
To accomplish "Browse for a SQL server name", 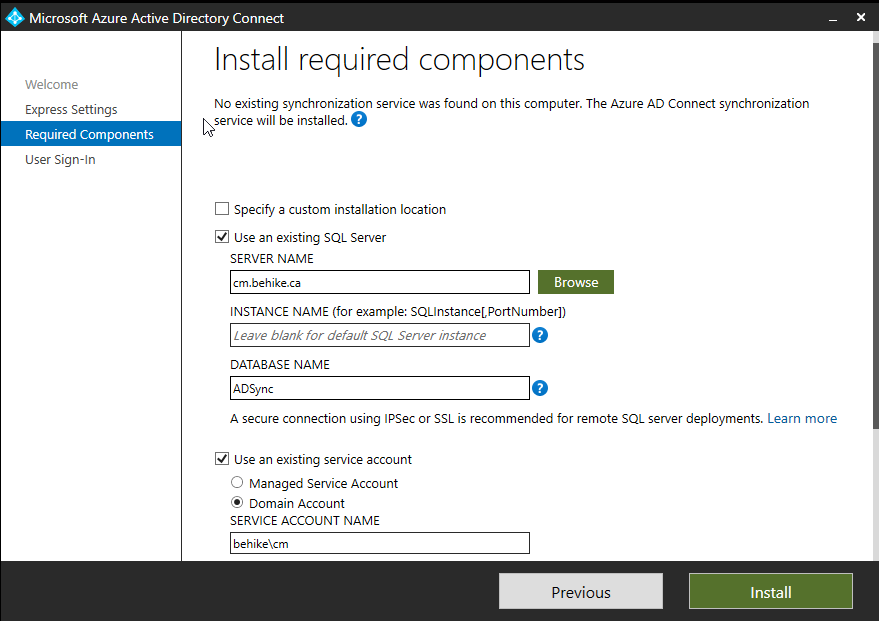I will click(575, 282).
